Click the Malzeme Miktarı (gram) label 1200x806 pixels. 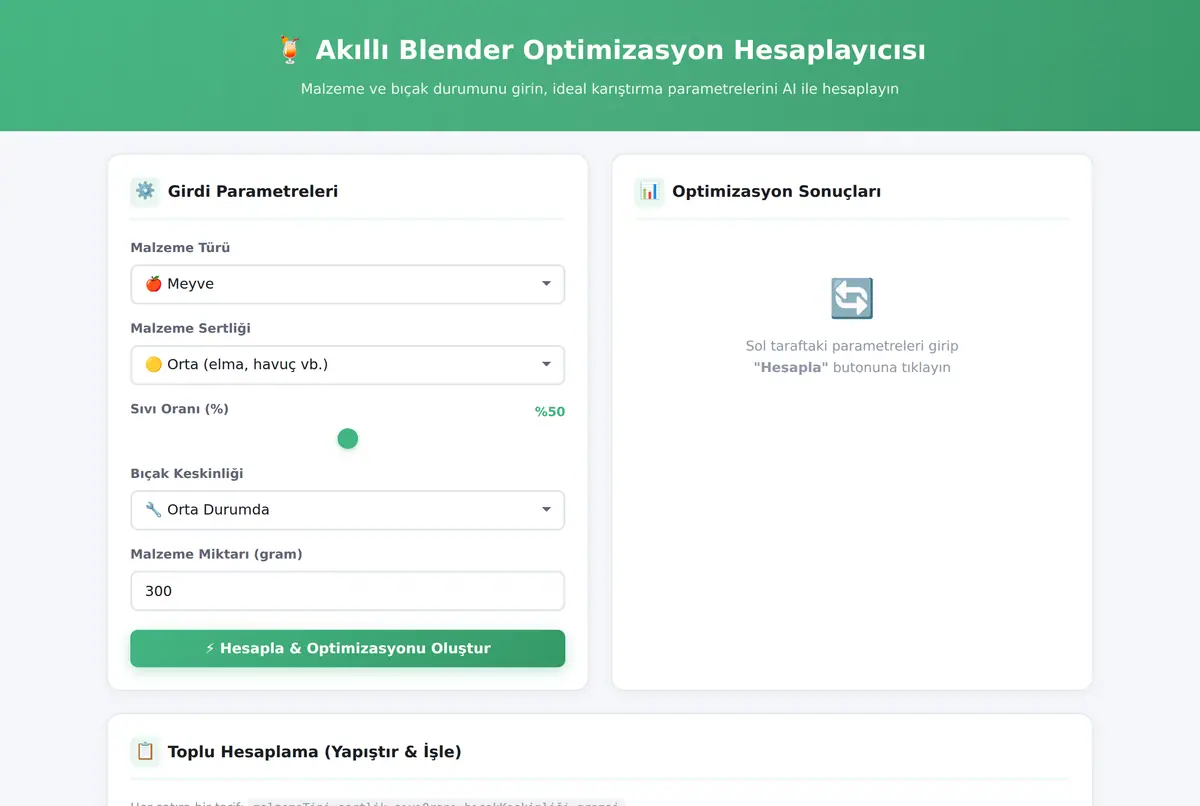[216, 554]
